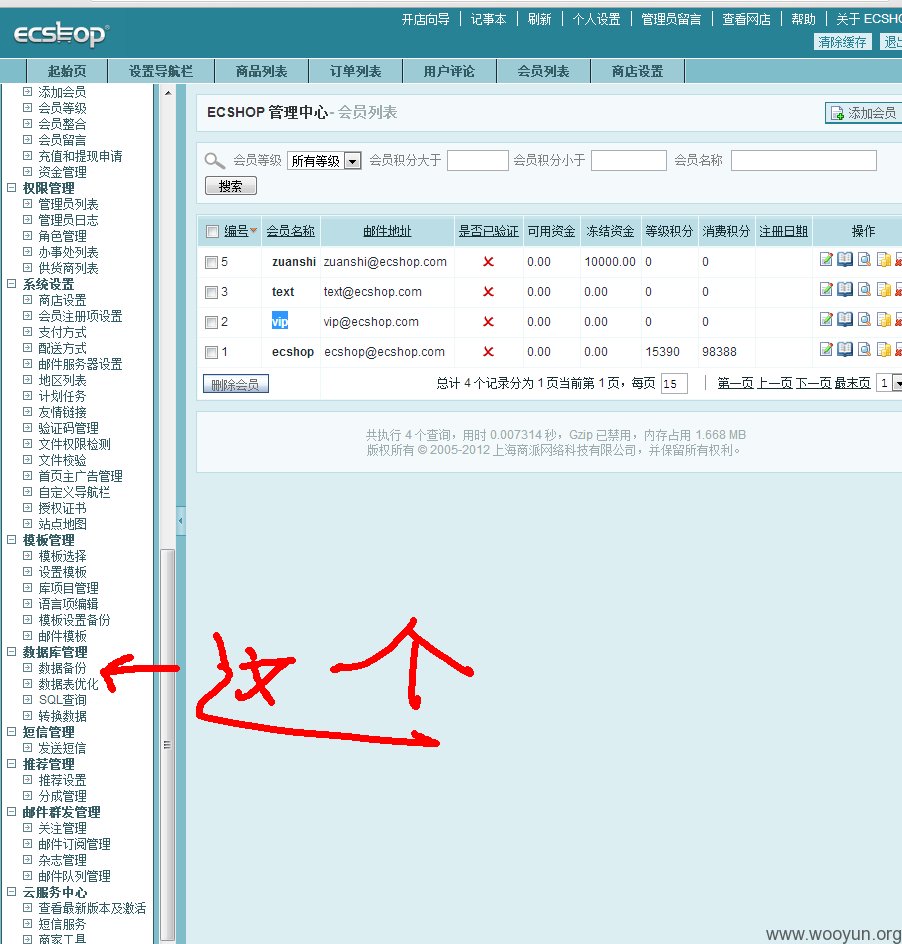
Task: Collapse the 推荐管理 sidebar section
Action: pos(11,763)
